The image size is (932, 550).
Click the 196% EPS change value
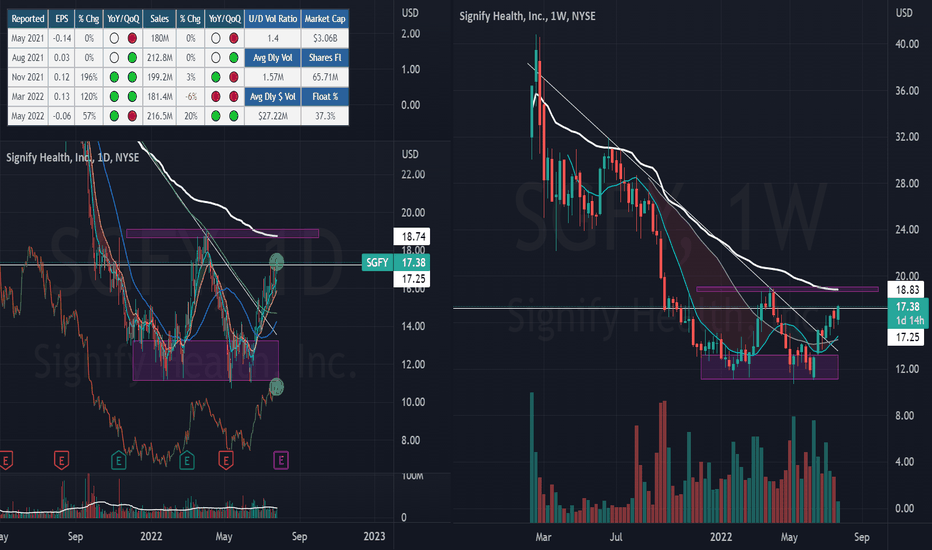89,77
